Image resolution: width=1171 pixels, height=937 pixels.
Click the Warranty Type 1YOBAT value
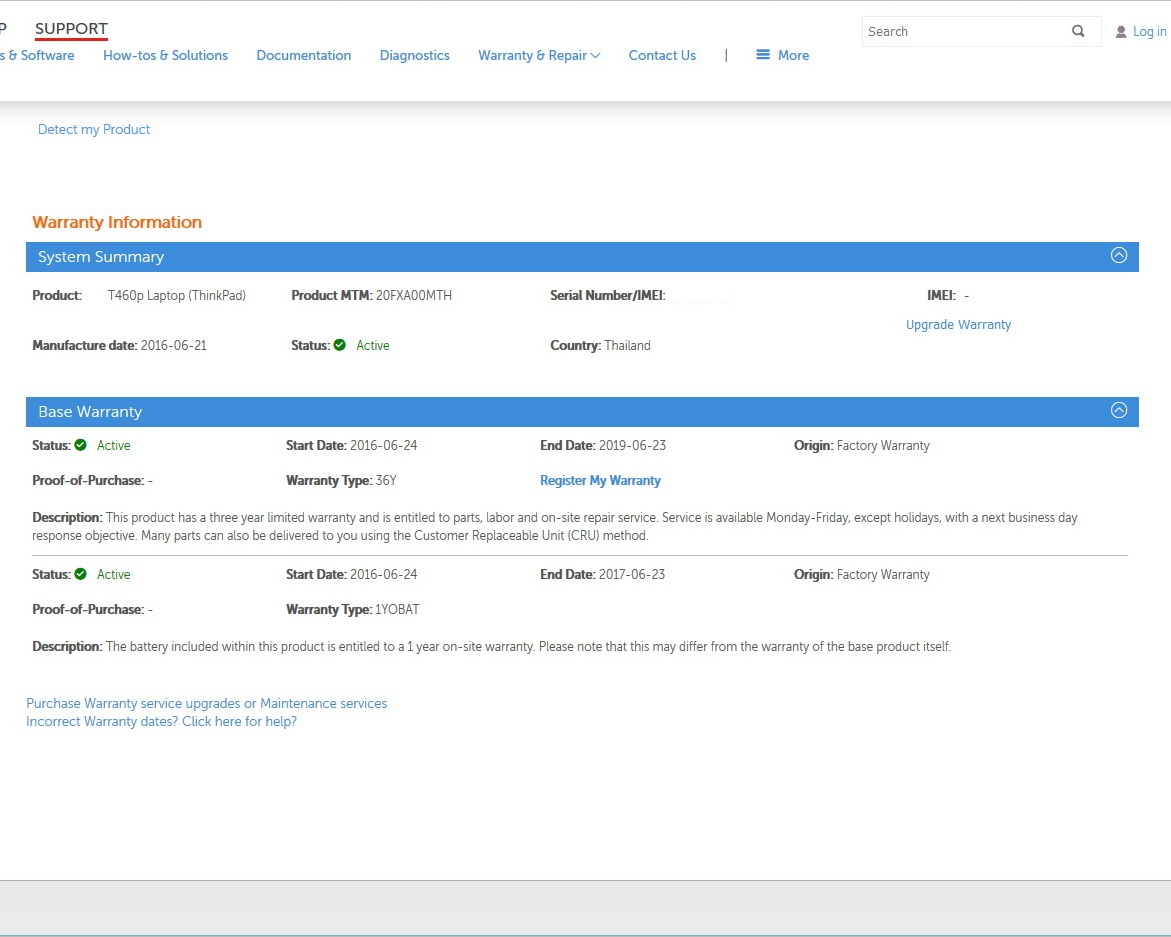[x=397, y=609]
